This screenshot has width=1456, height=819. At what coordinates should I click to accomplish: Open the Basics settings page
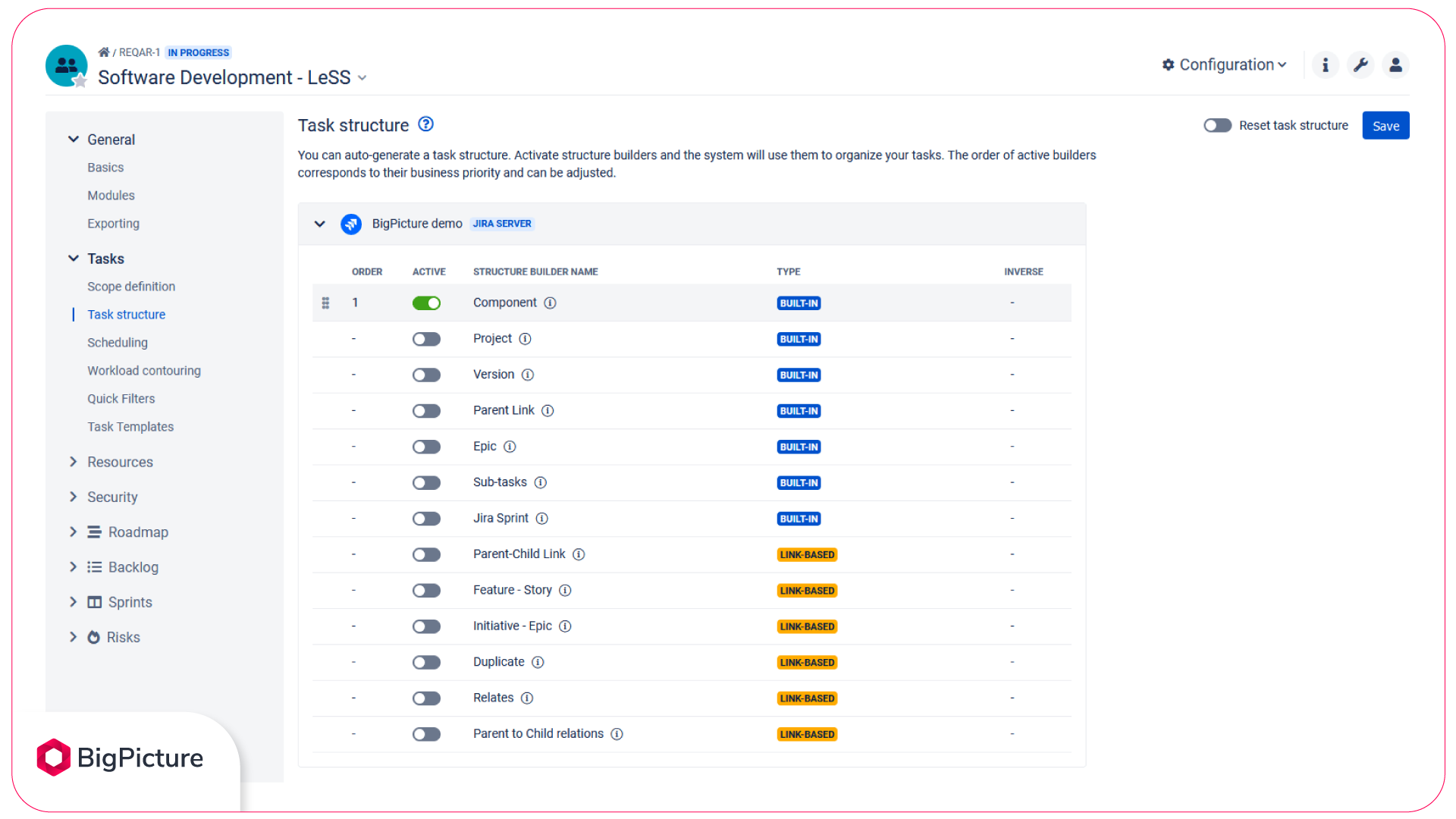click(105, 168)
